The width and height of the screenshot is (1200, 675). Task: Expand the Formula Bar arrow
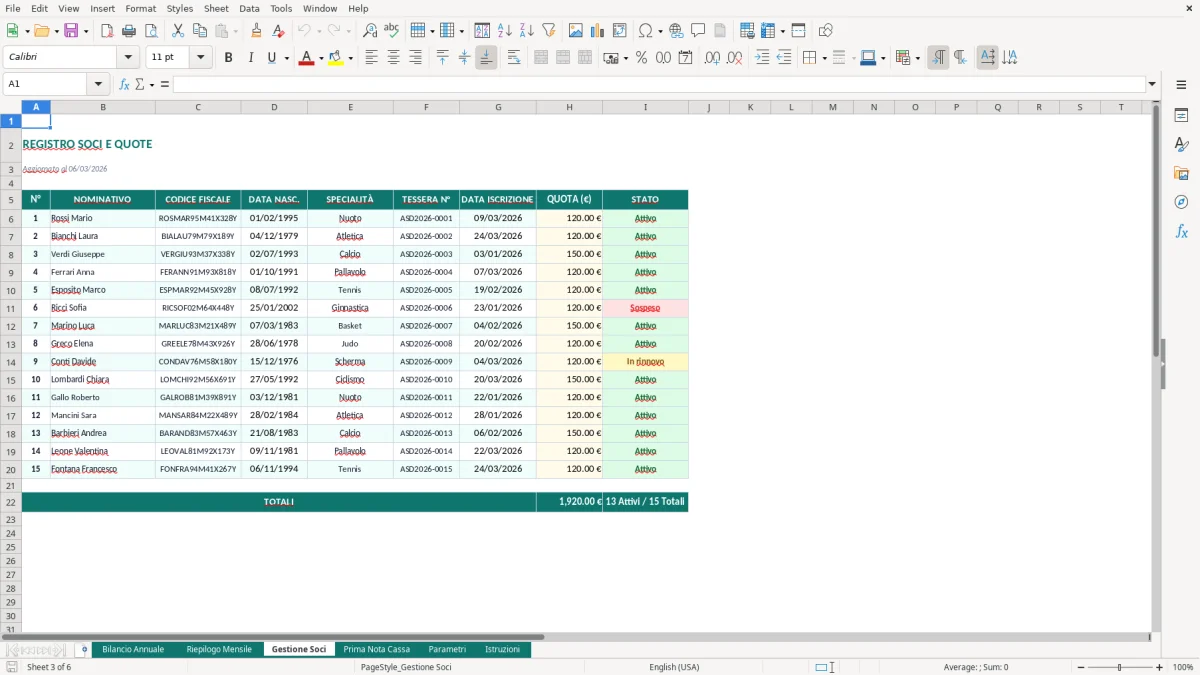1152,84
